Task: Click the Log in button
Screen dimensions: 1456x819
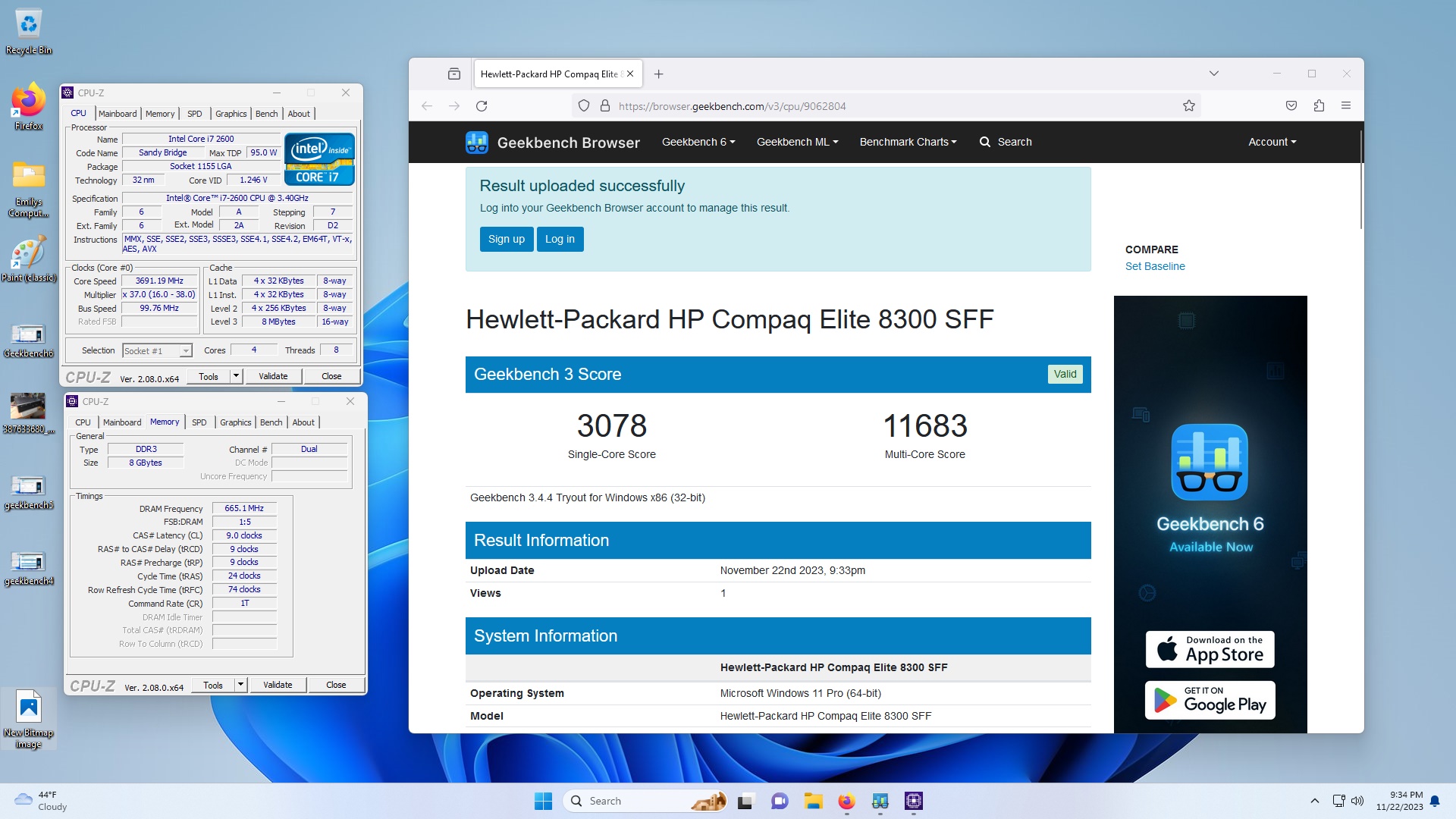Action: tap(560, 239)
